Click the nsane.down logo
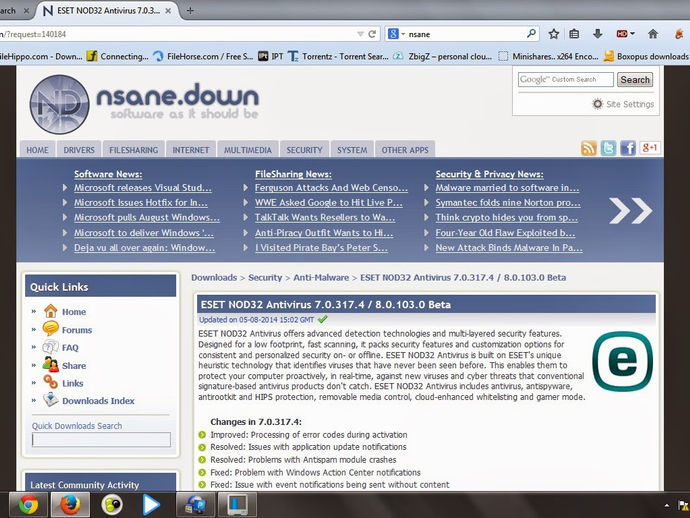The height and width of the screenshot is (518, 690). pyautogui.click(x=145, y=104)
